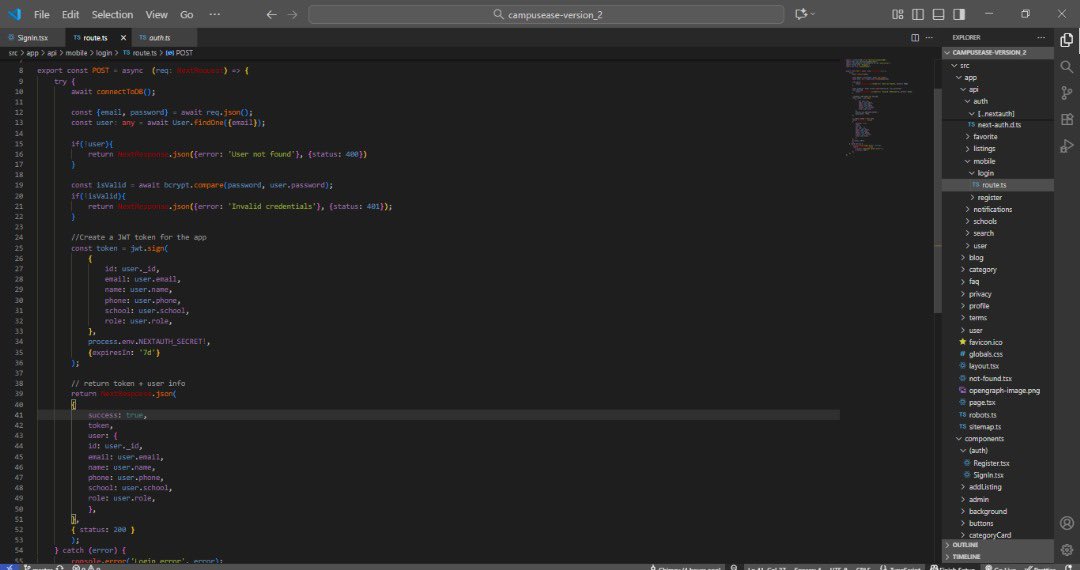Expand the register folder
1080x570 pixels.
point(998,198)
